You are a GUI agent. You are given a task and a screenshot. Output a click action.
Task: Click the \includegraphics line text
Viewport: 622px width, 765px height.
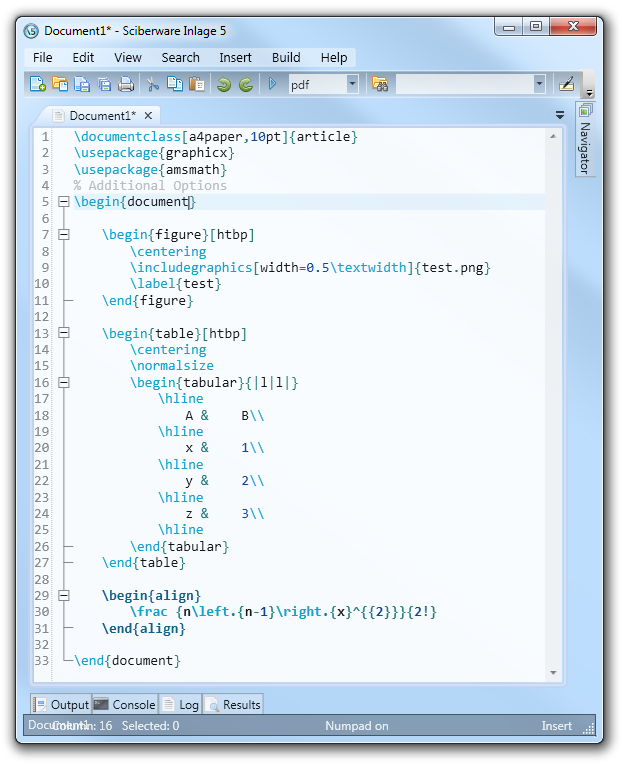tap(310, 267)
